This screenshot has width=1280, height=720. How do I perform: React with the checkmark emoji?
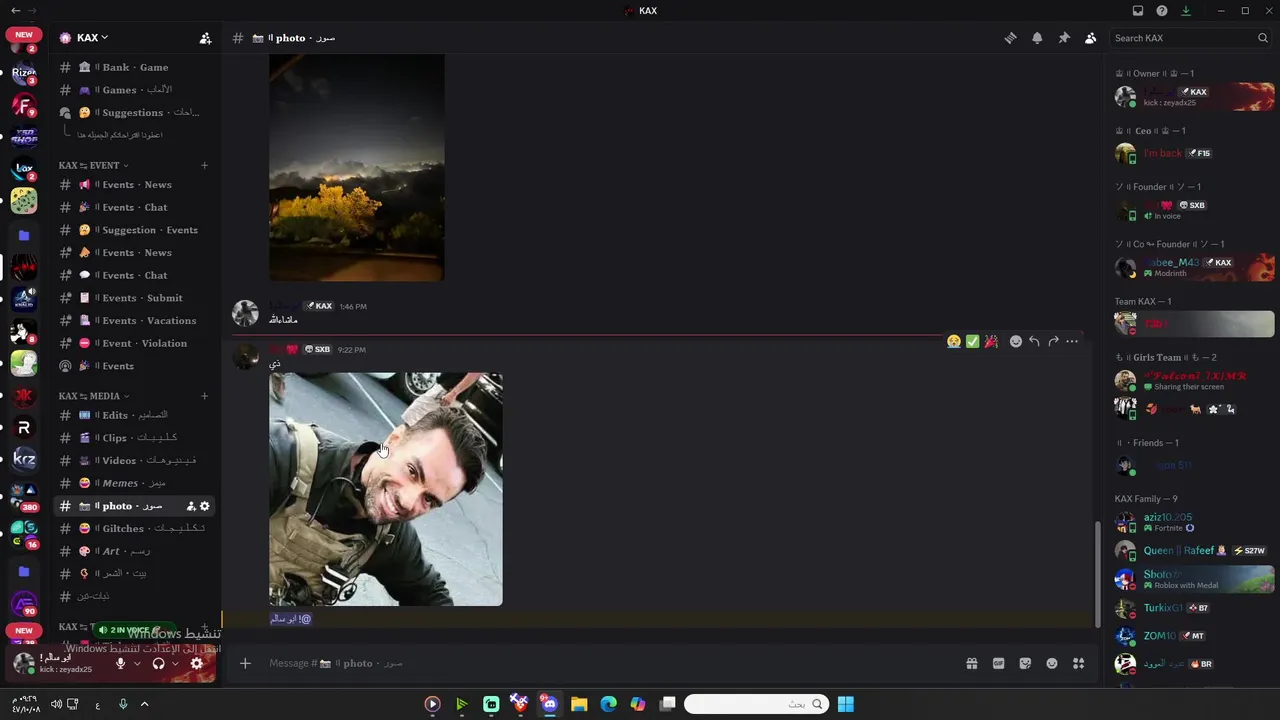tap(972, 341)
